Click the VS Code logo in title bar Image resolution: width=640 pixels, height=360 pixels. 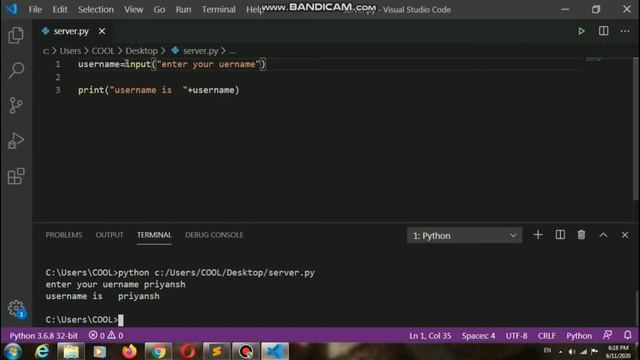pyautogui.click(x=12, y=9)
